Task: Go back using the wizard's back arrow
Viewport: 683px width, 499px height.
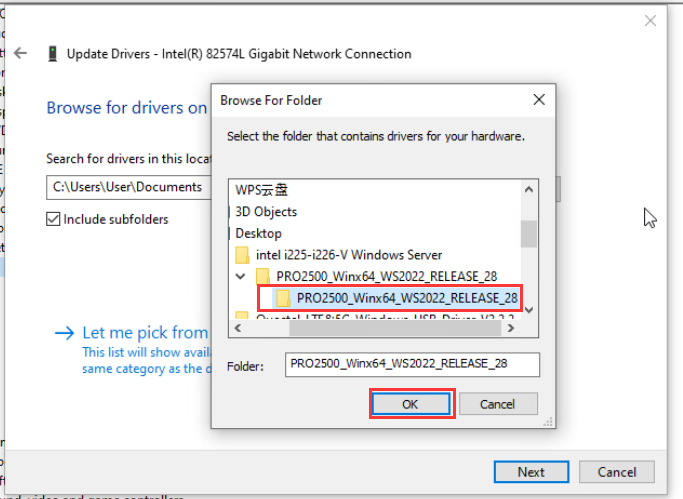Action: point(20,54)
